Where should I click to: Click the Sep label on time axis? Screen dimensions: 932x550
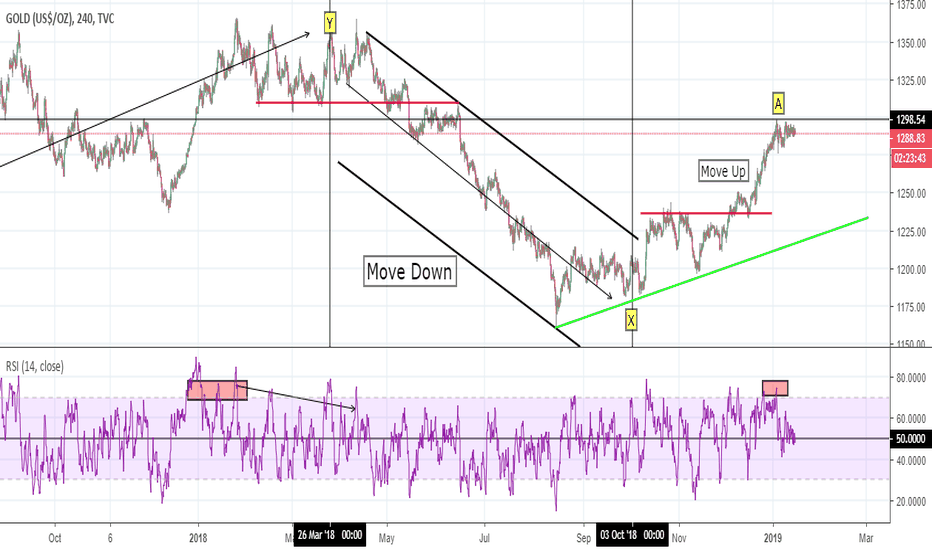tap(584, 538)
